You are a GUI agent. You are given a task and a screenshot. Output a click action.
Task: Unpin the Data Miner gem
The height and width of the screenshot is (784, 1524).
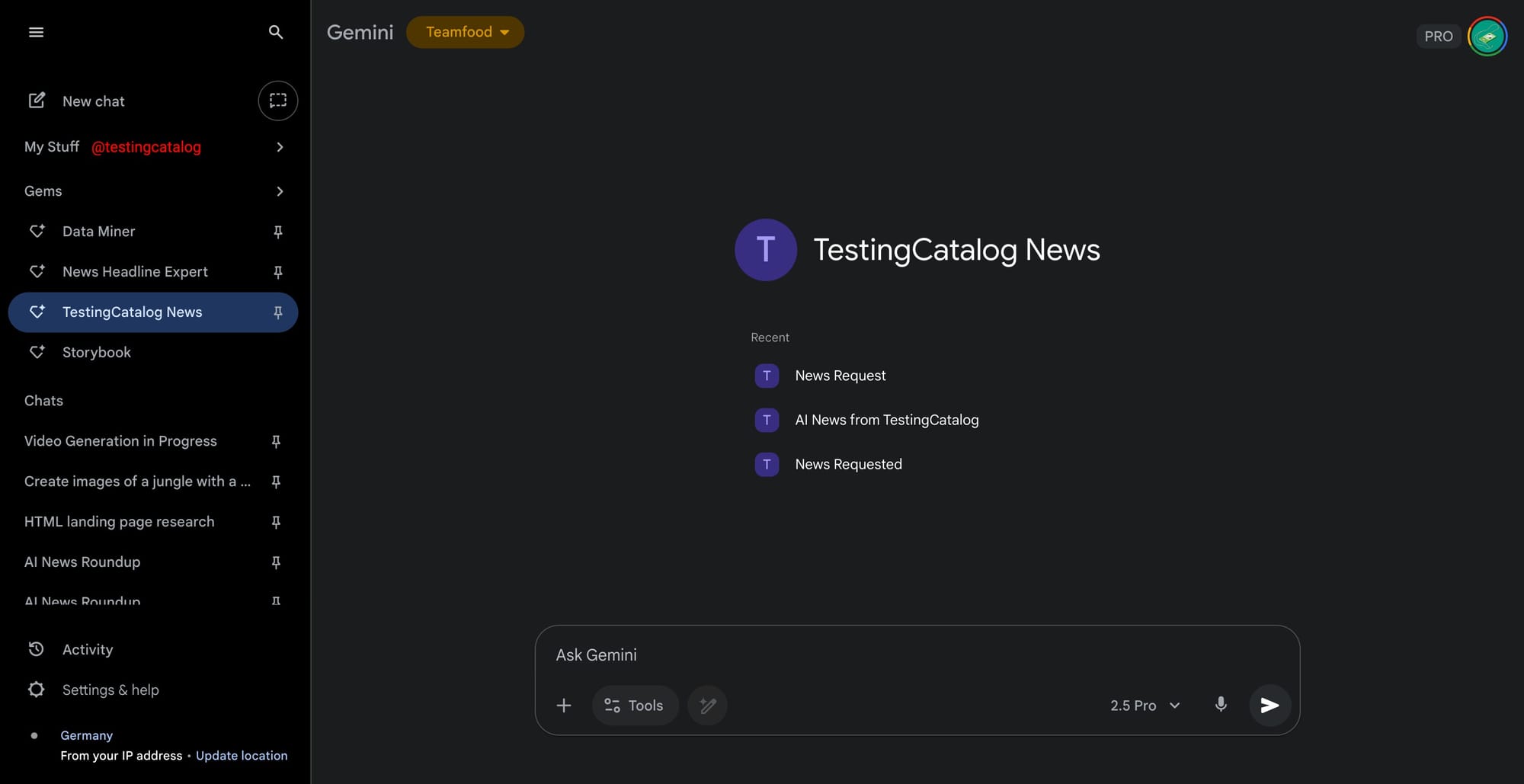click(278, 232)
